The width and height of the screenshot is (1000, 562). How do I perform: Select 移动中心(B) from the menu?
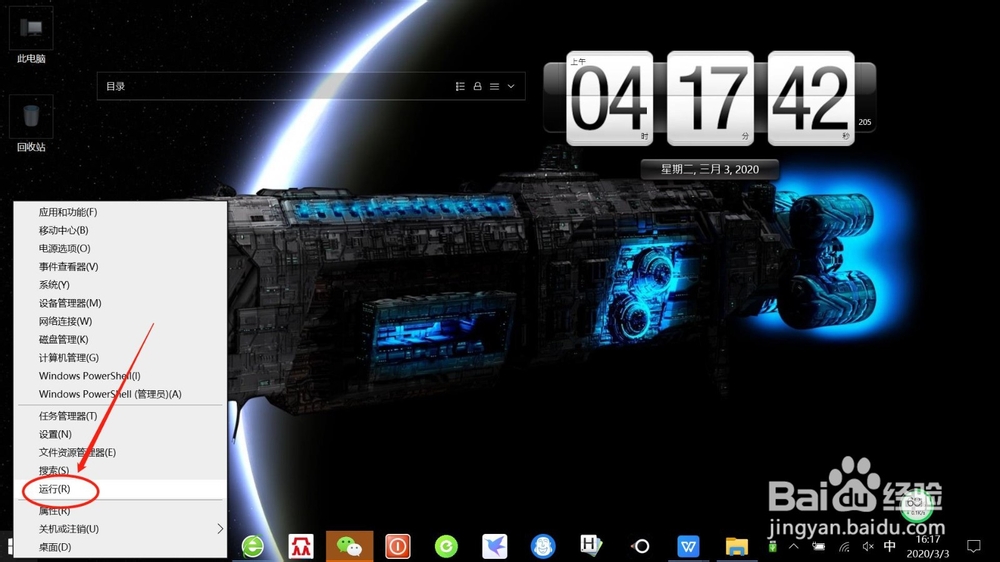120,230
